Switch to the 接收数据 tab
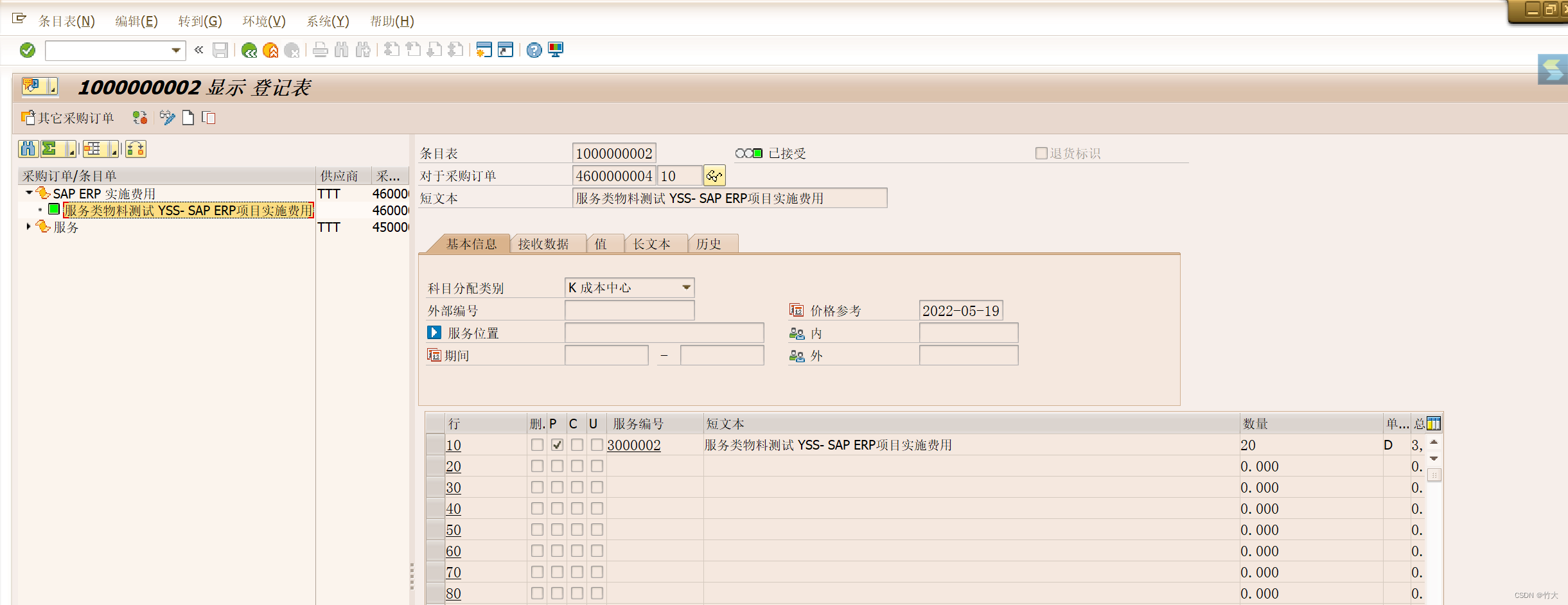Image resolution: width=1568 pixels, height=605 pixels. (x=543, y=243)
